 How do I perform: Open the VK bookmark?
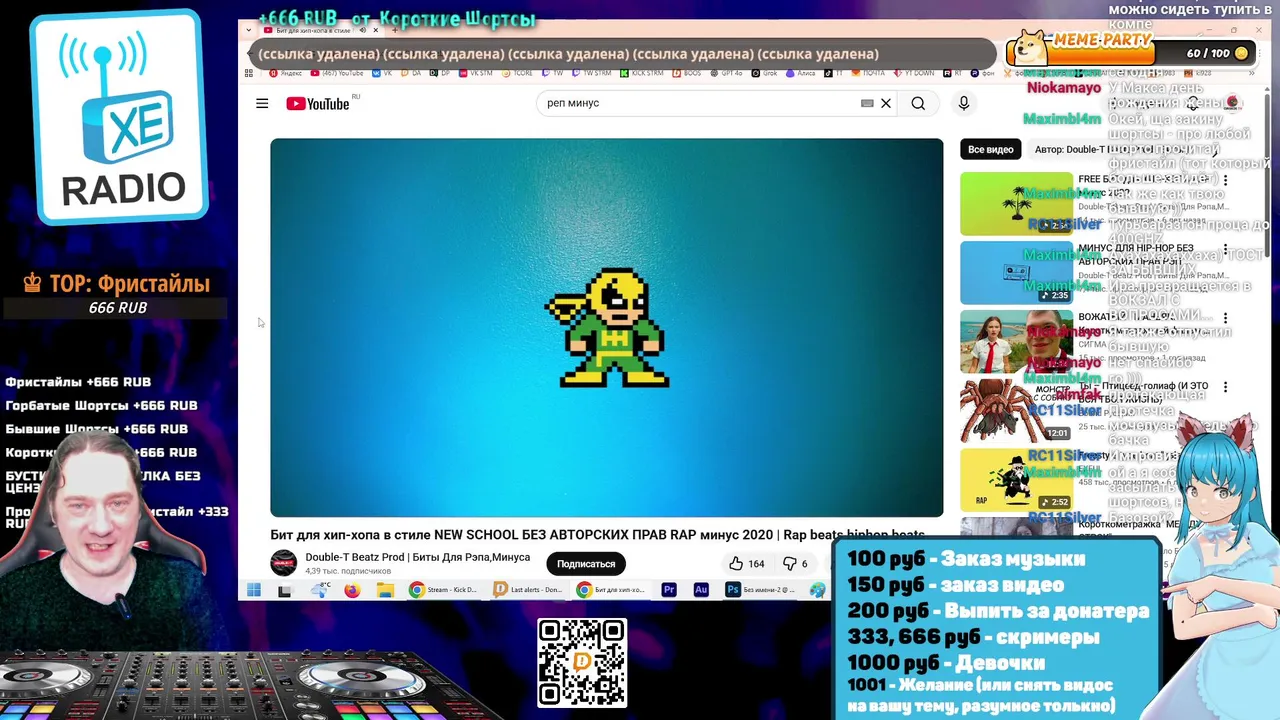(382, 73)
